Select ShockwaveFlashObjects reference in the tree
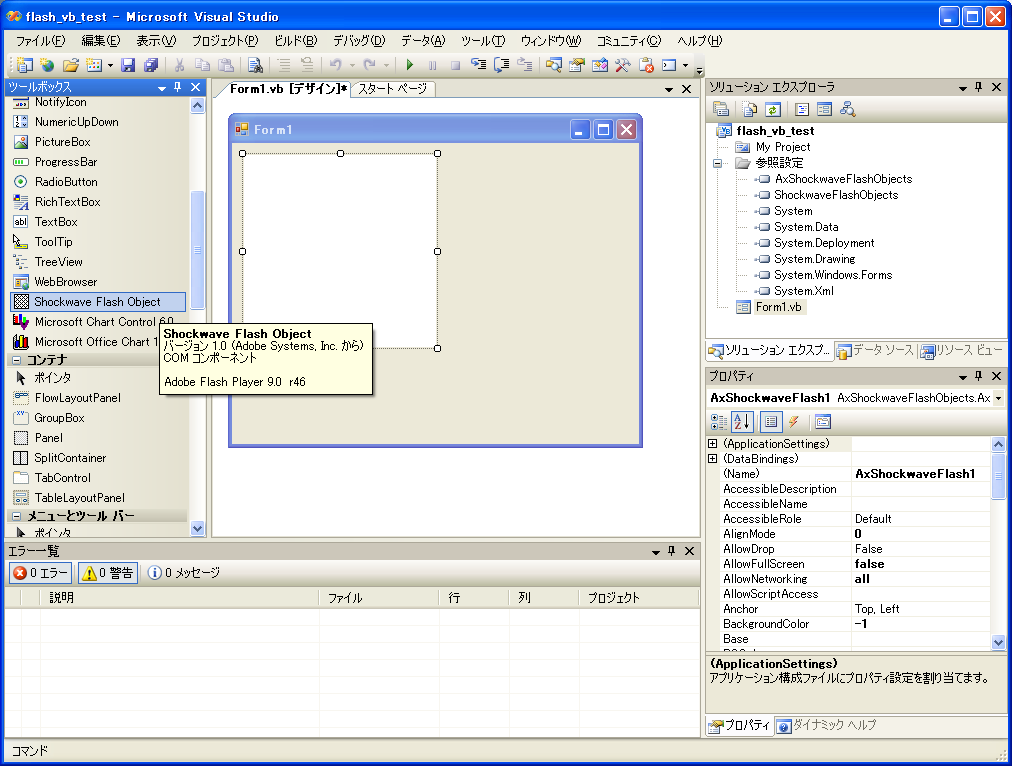Viewport: 1012px width, 766px height. [836, 195]
